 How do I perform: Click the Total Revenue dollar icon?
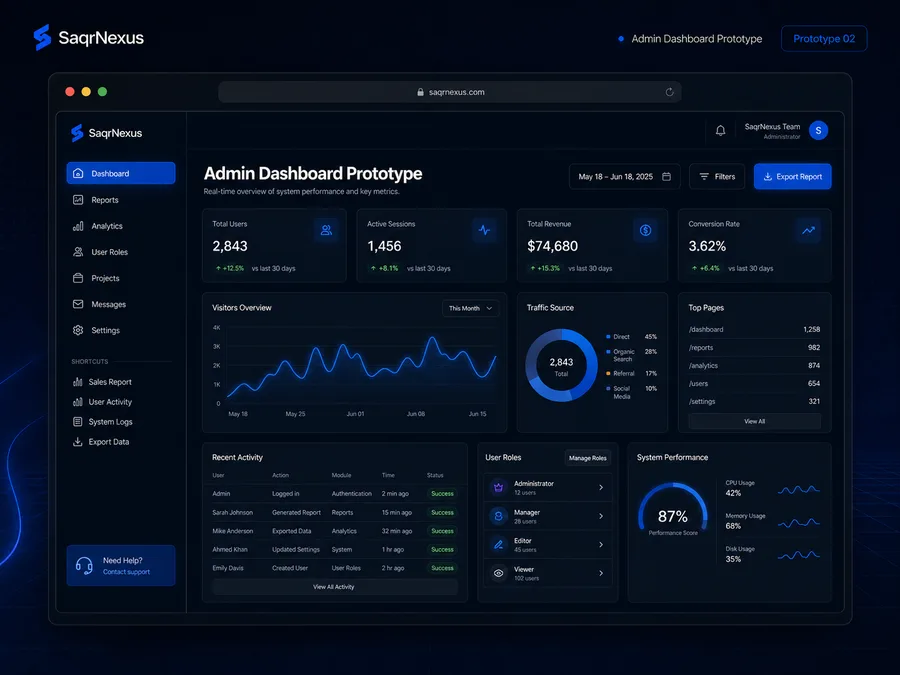(x=646, y=230)
